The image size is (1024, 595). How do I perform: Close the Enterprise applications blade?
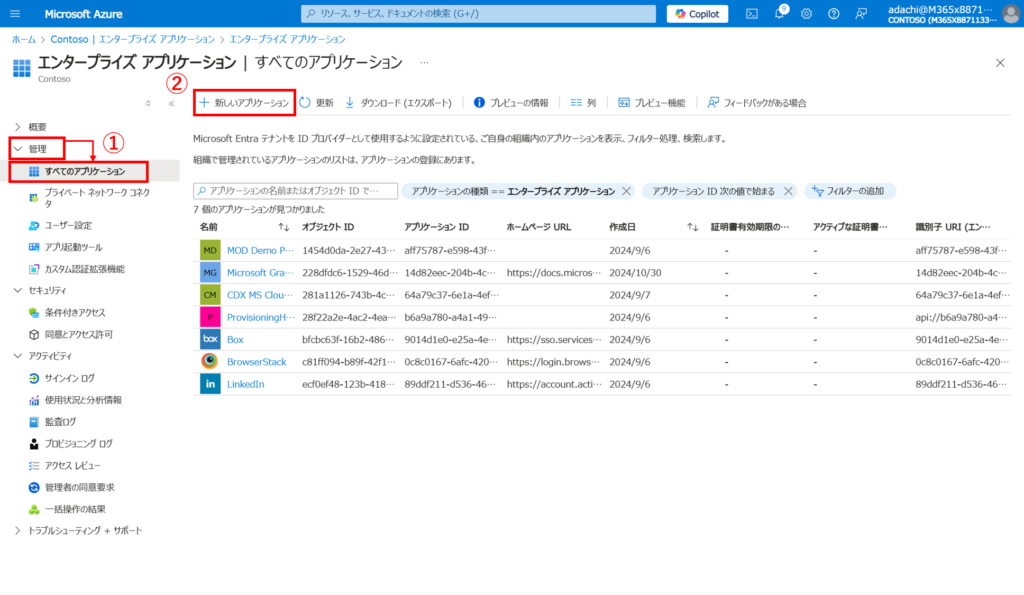click(1000, 63)
